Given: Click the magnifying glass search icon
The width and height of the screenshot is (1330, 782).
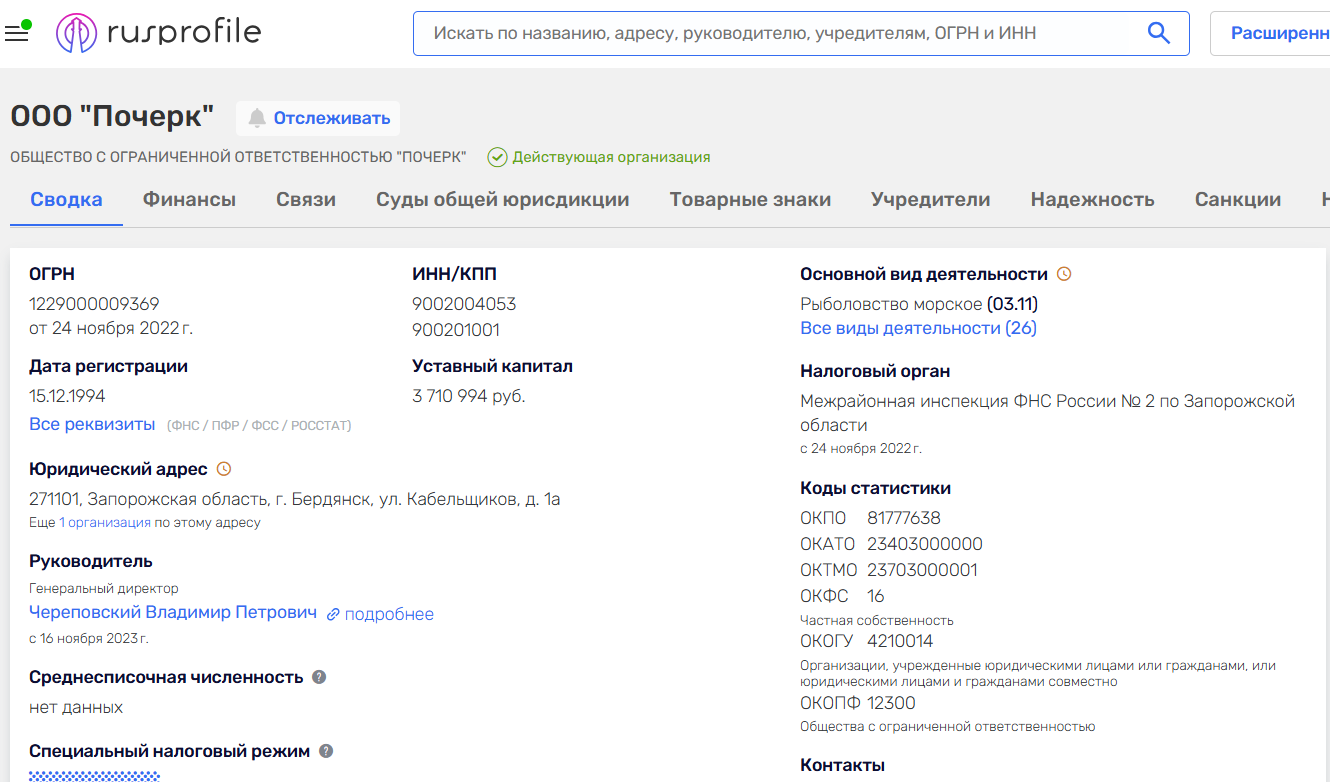Looking at the screenshot, I should point(1158,33).
